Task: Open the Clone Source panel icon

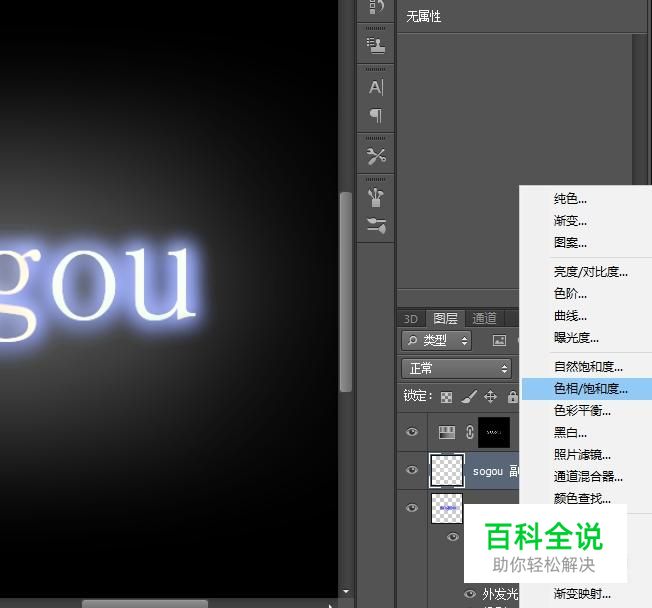Action: point(375,45)
